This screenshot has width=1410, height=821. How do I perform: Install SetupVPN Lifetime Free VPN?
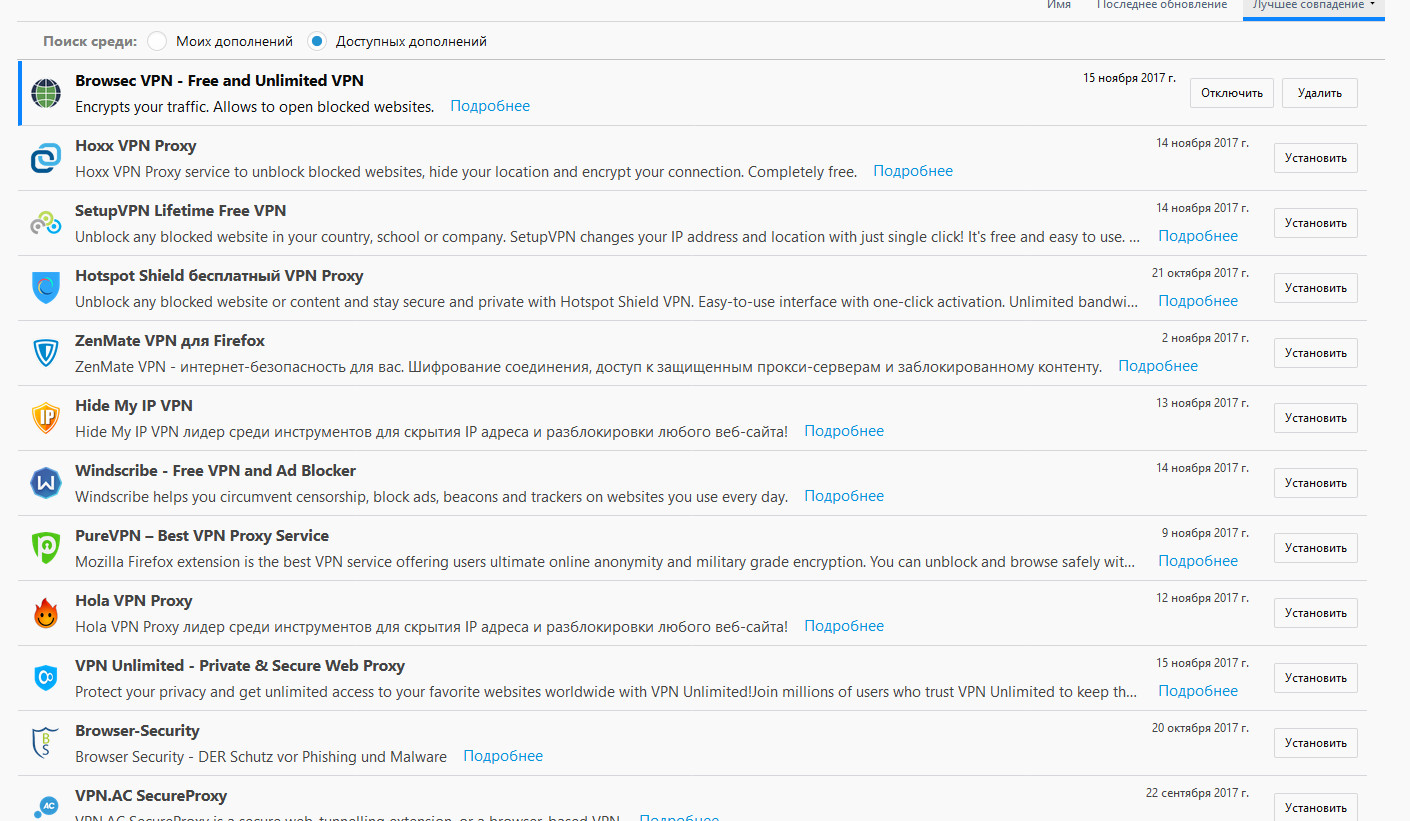click(x=1316, y=223)
